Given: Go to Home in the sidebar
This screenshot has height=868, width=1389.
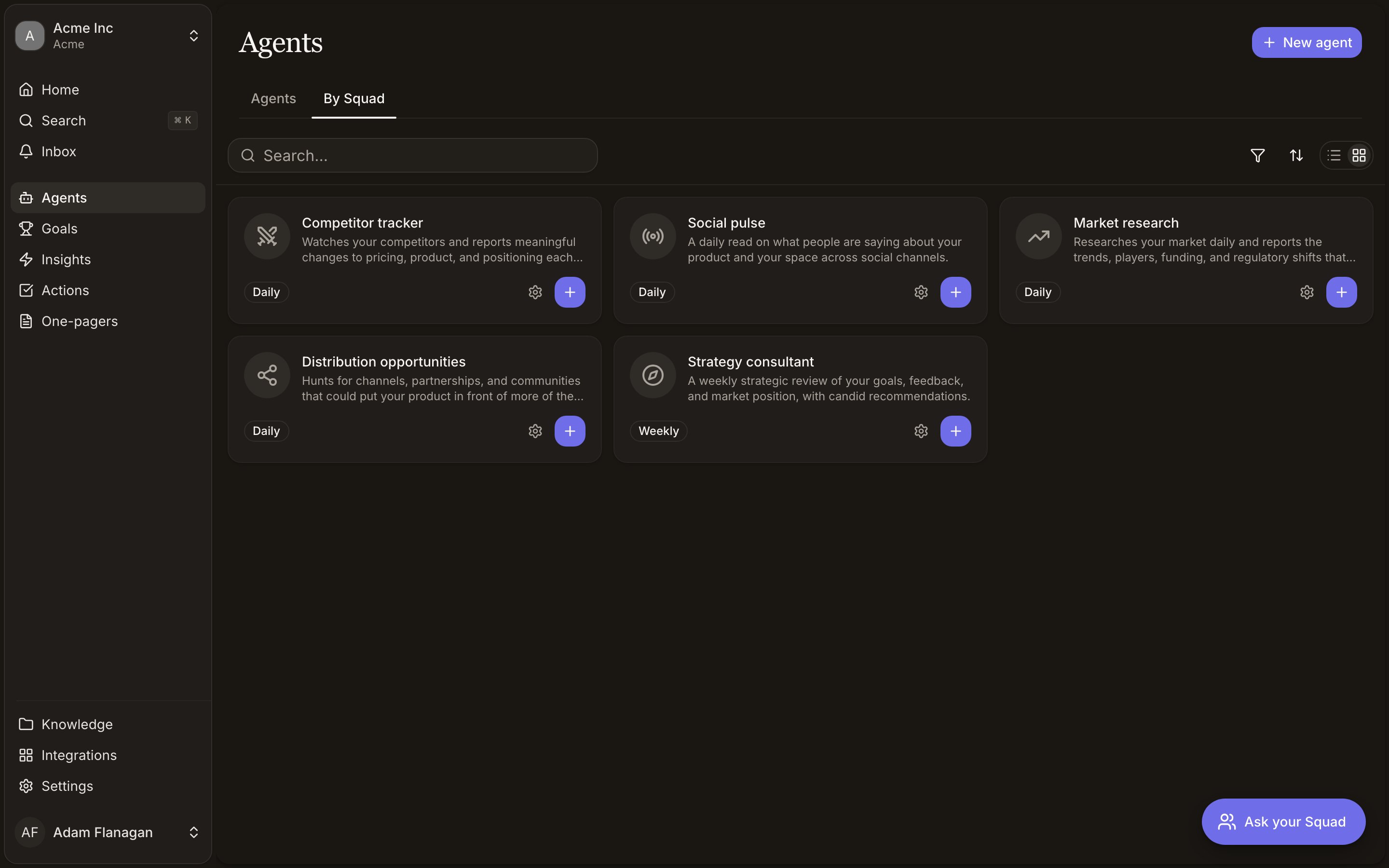Looking at the screenshot, I should click(x=108, y=90).
